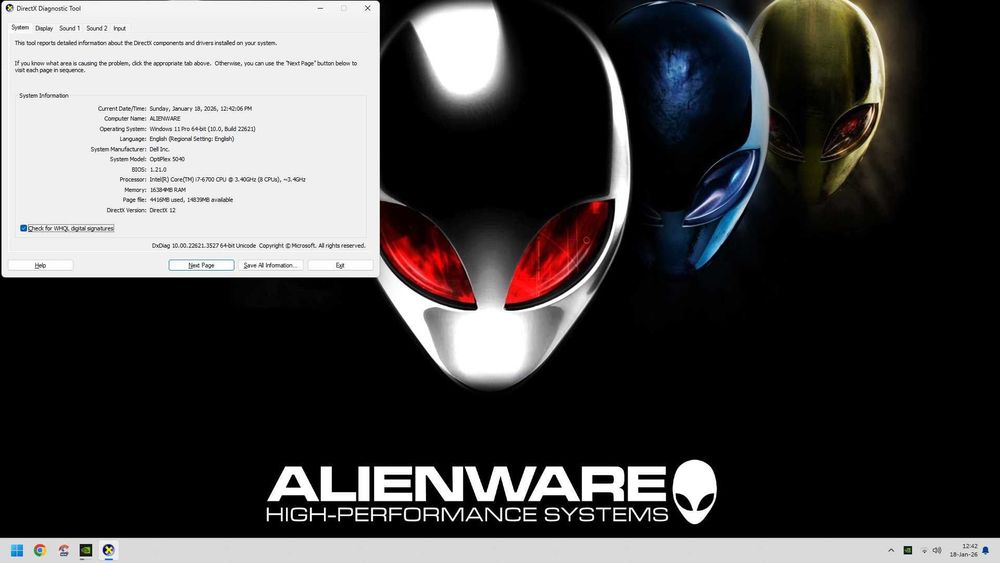This screenshot has height=563, width=1000.
Task: Click the Next Page button
Action: [x=202, y=265]
